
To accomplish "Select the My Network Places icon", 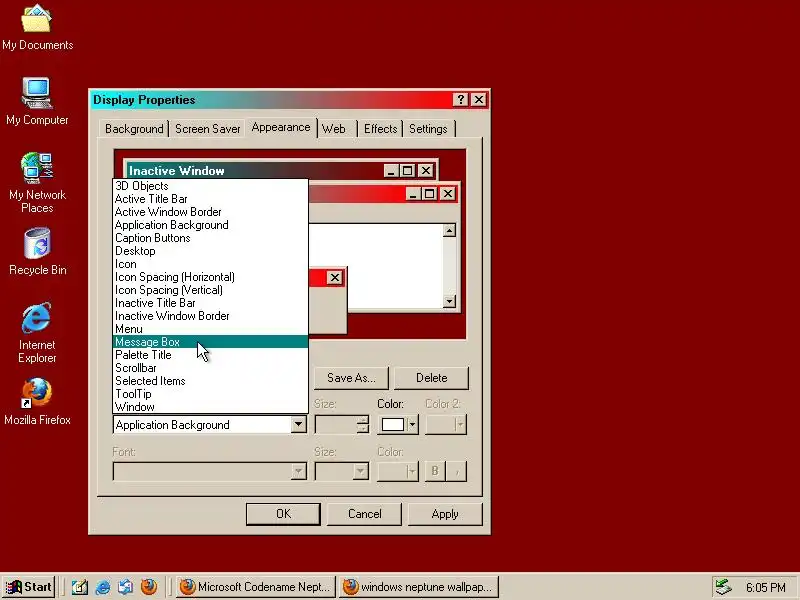I will click(37, 182).
